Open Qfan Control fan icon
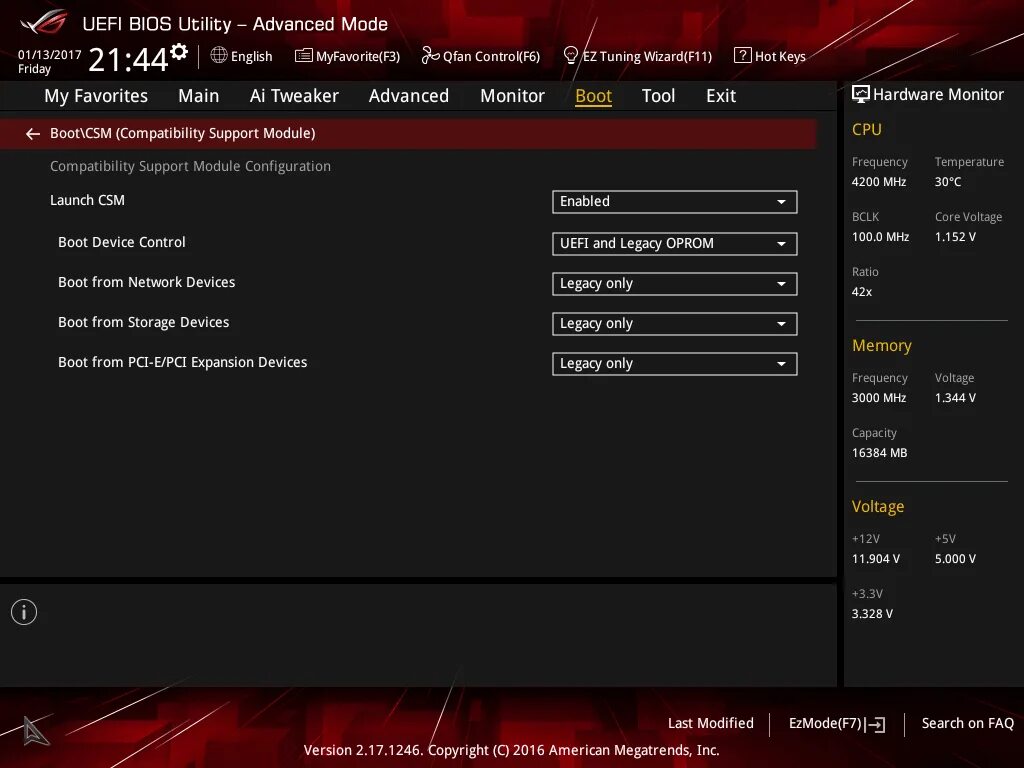The width and height of the screenshot is (1024, 768). [x=430, y=56]
